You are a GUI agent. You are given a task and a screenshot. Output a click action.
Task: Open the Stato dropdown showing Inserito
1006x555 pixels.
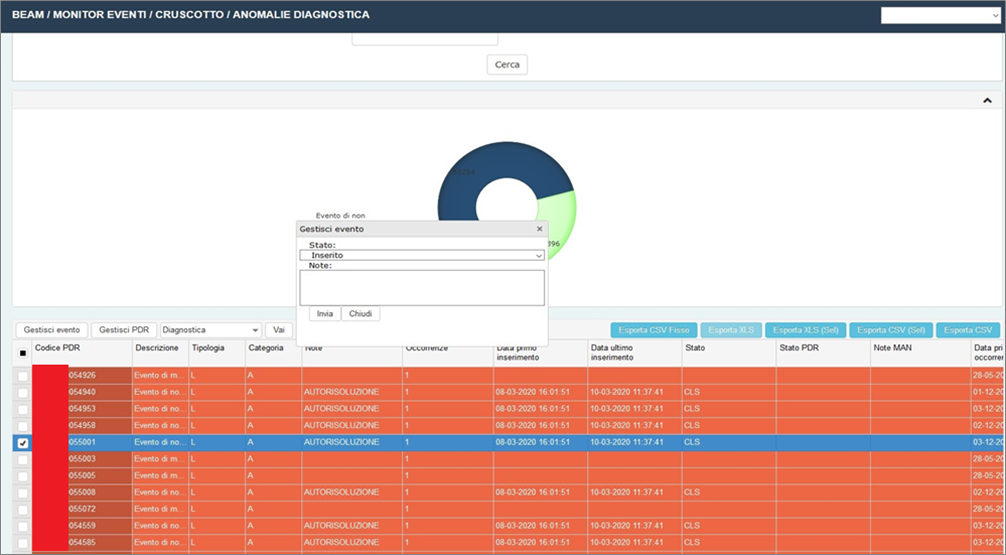(x=421, y=255)
